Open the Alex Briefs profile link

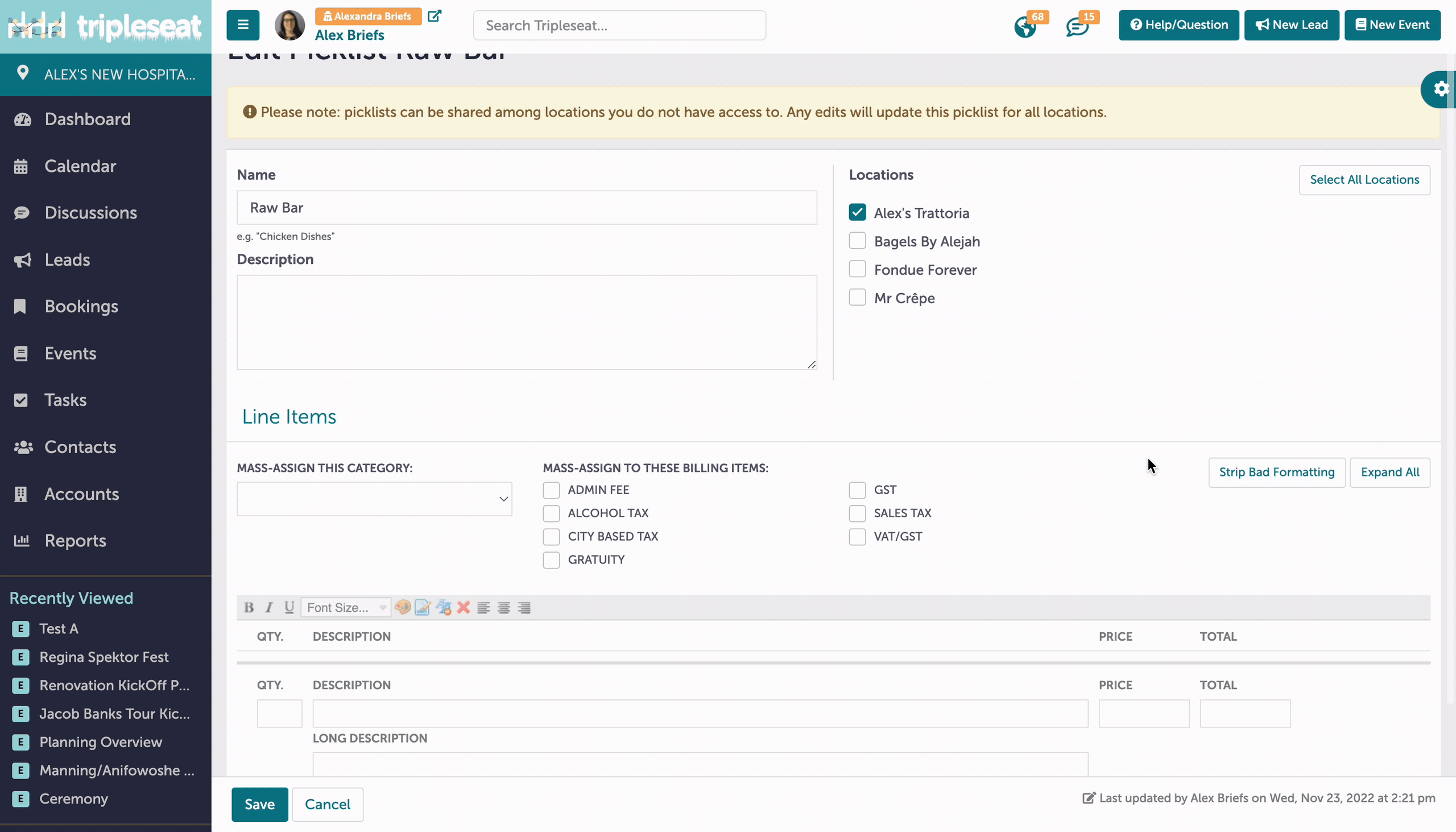[x=349, y=35]
